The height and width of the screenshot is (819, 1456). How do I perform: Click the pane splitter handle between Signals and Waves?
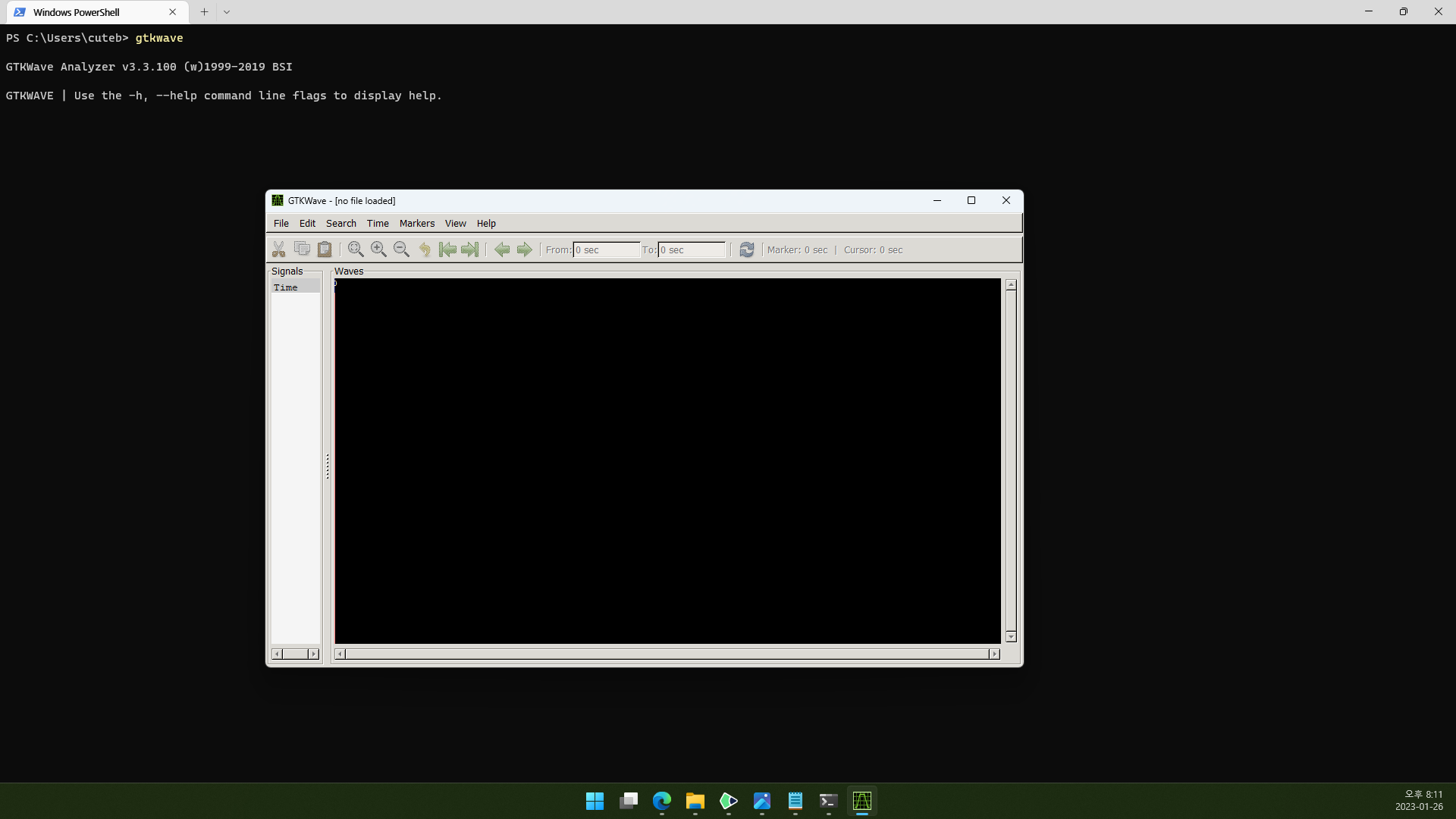(328, 466)
